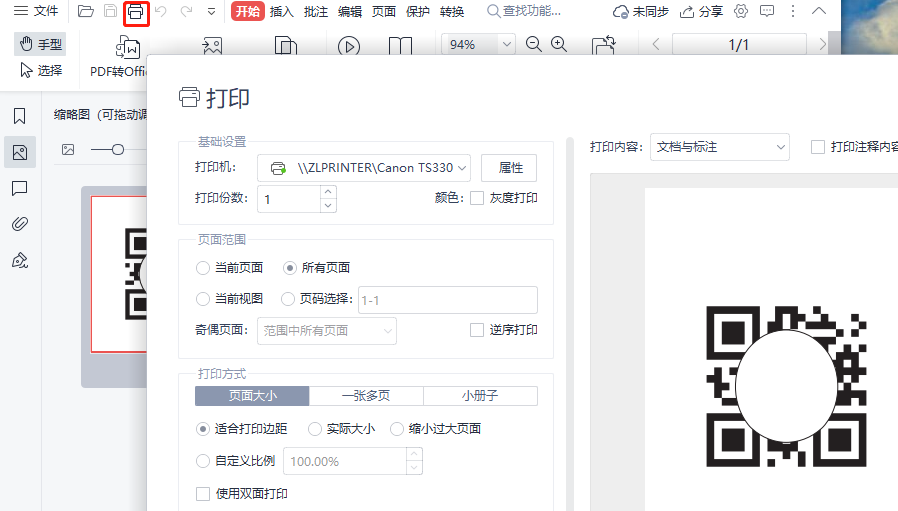Enable 灰度打印 grayscale printing checkbox
The height and width of the screenshot is (511, 898).
(477, 198)
